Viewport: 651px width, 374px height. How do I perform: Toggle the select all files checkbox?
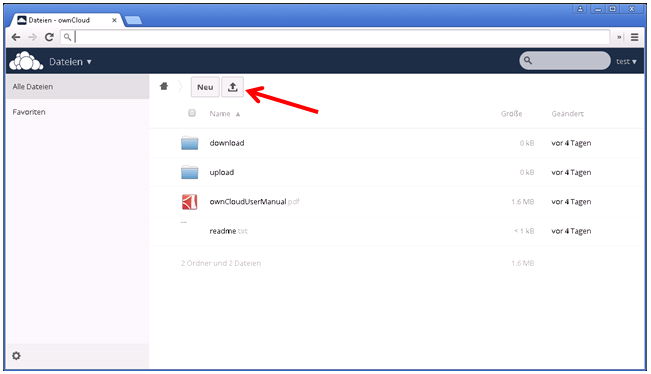[x=192, y=113]
